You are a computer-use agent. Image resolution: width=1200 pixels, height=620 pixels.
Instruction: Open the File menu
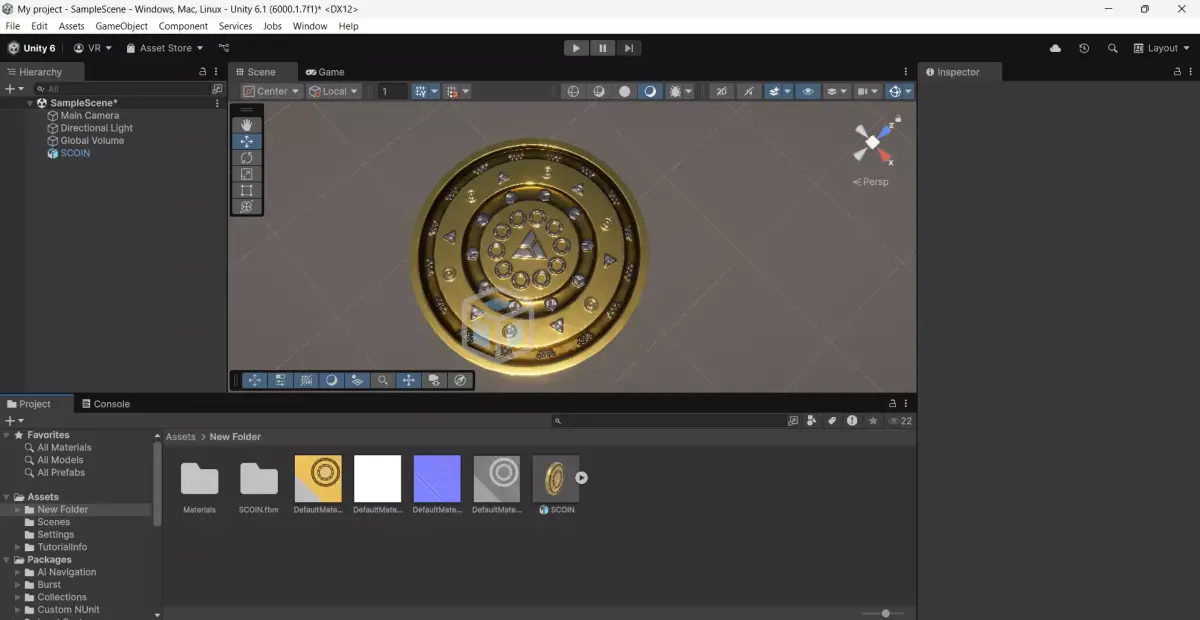coord(13,26)
